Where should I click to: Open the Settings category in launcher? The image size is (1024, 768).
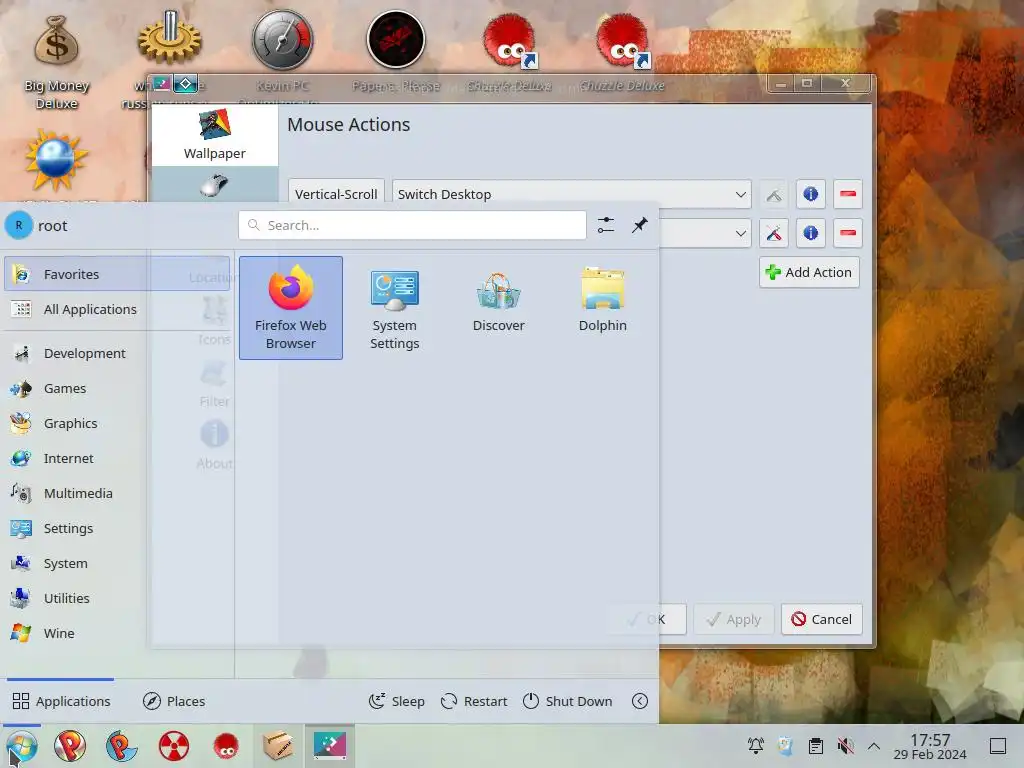click(x=117, y=528)
